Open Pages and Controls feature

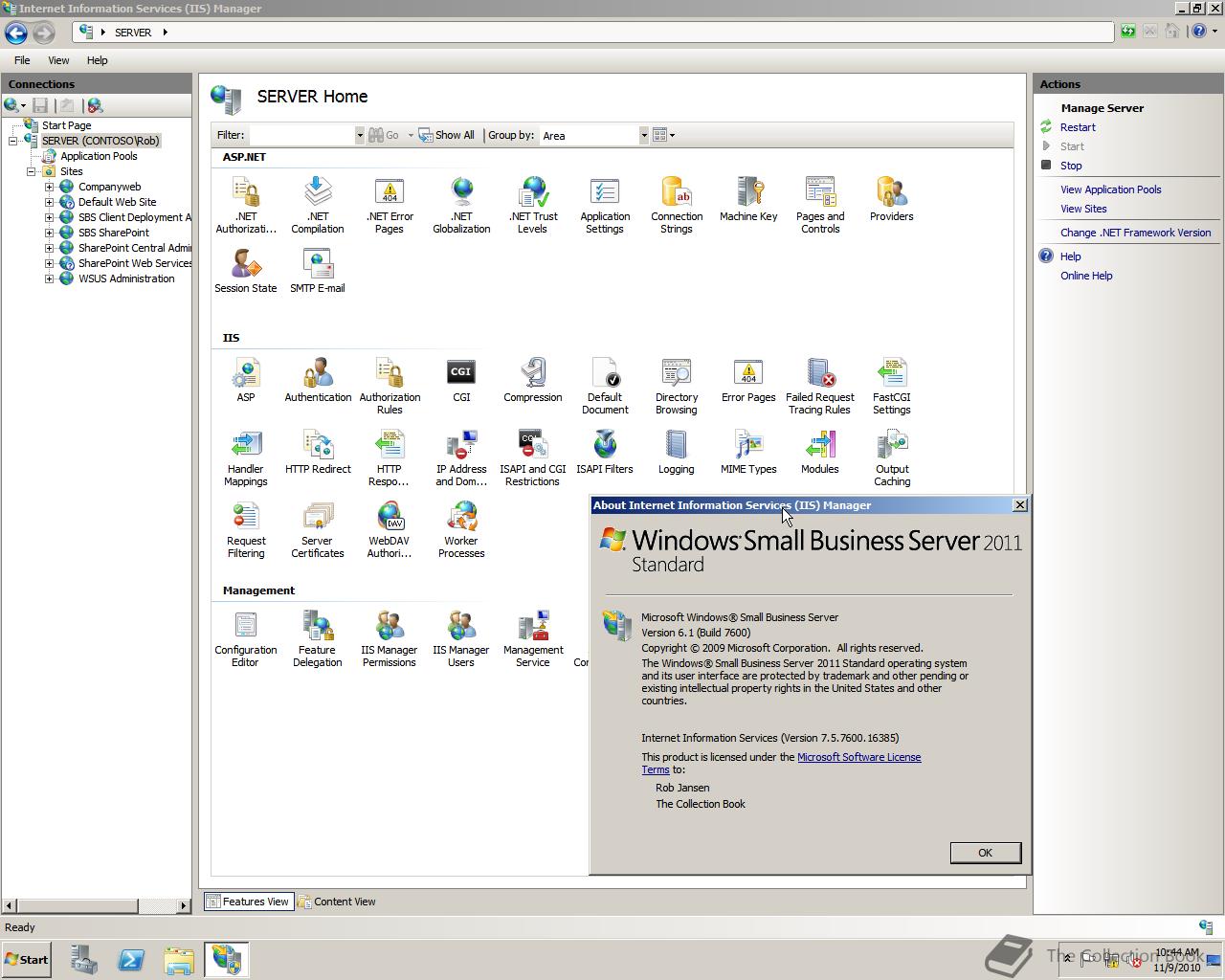[x=820, y=205]
